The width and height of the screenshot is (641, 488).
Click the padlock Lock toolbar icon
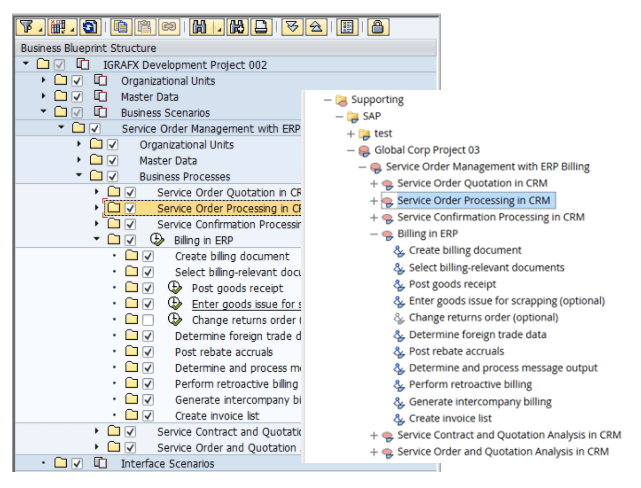[x=378, y=27]
